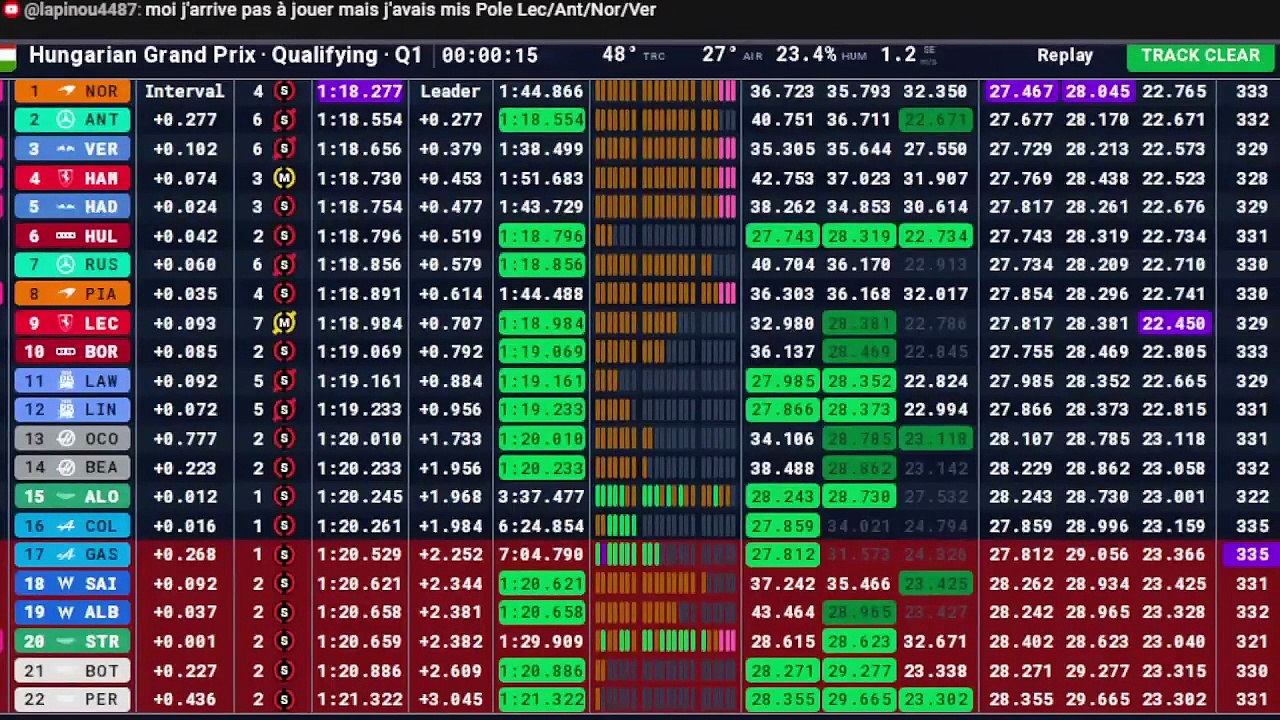Click Norris purple best lap 1:18.277

(x=359, y=91)
